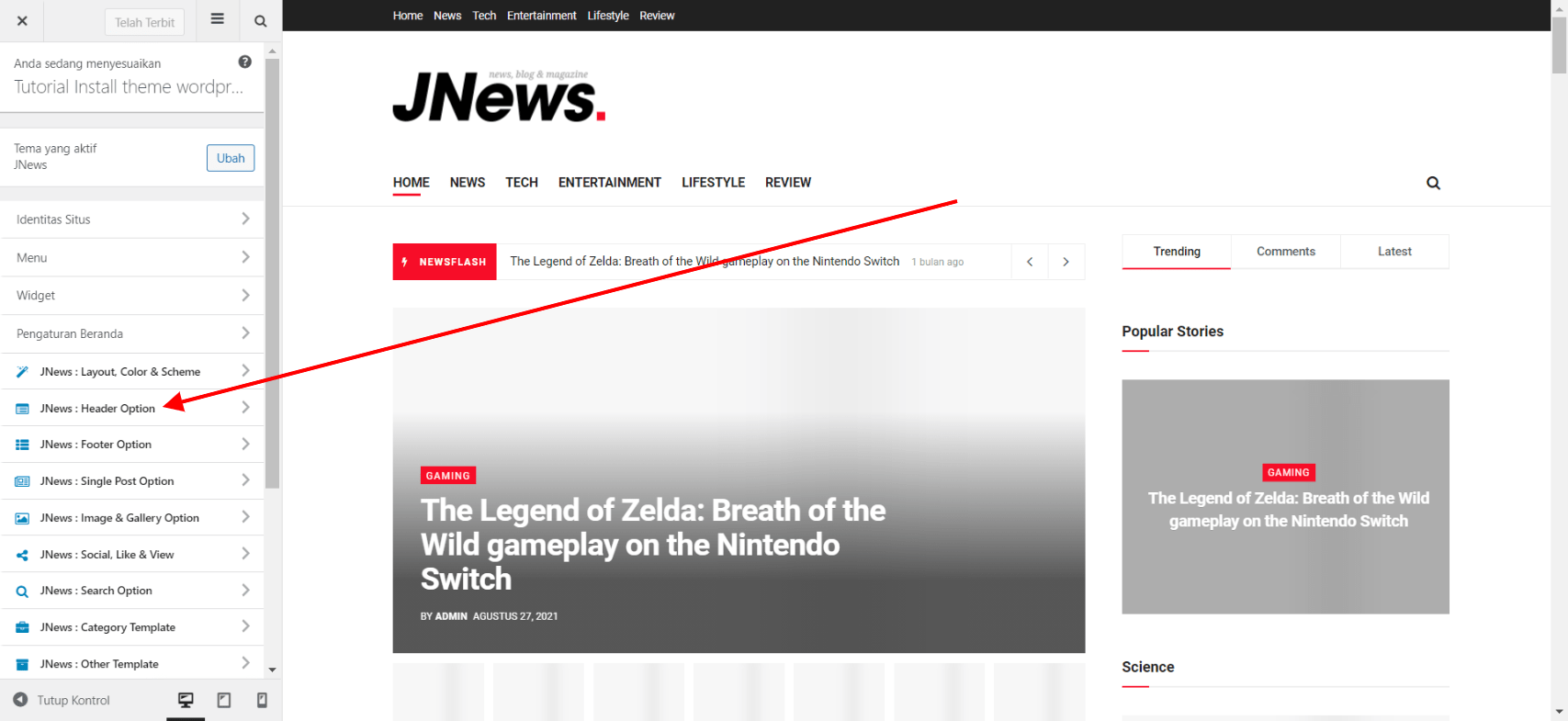1568x721 pixels.
Task: Open HOME in the main navigation
Action: tap(411, 183)
